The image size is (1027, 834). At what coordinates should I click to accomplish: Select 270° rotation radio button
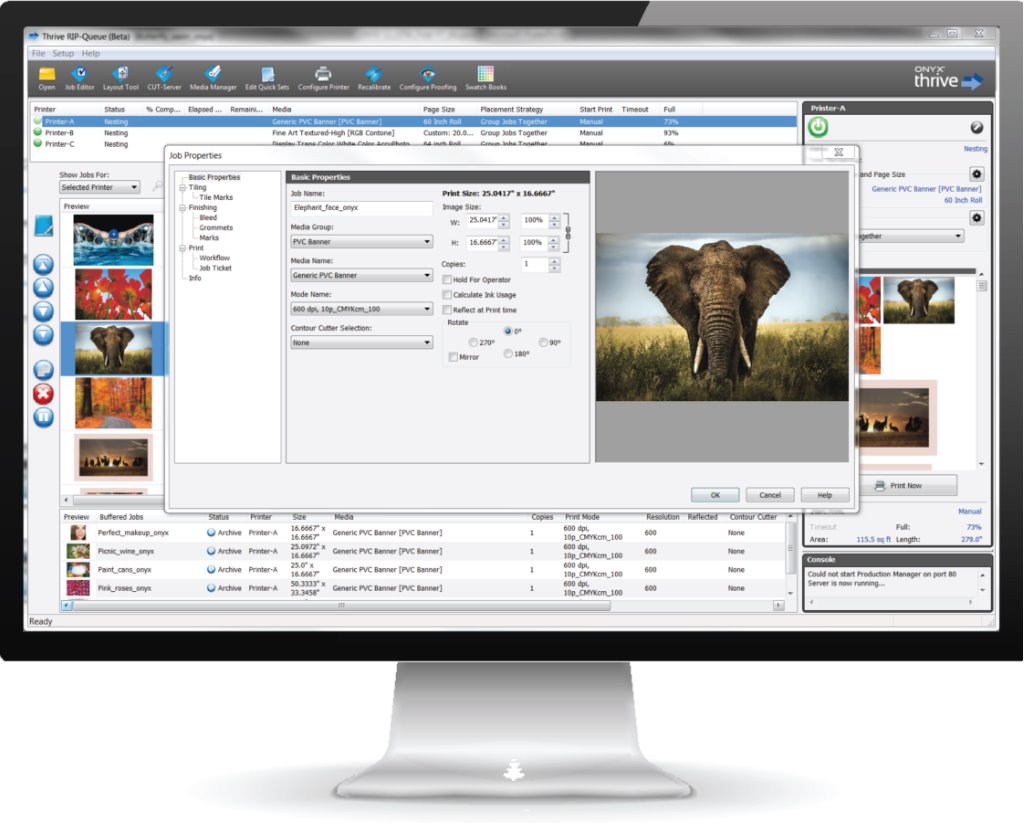pyautogui.click(x=473, y=343)
